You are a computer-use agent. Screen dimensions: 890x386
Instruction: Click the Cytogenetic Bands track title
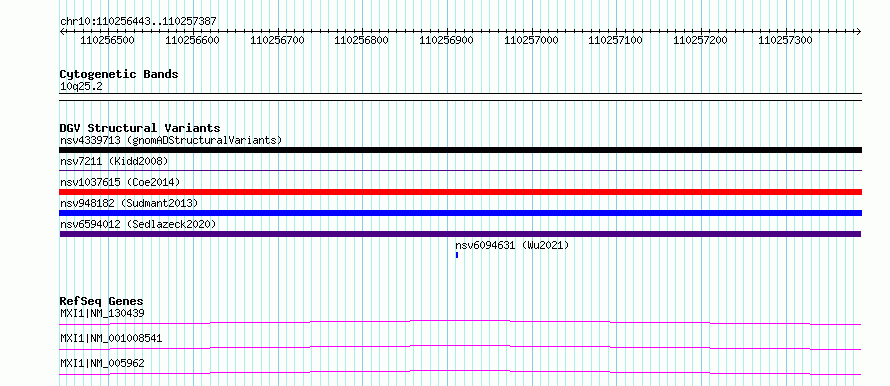(x=119, y=74)
